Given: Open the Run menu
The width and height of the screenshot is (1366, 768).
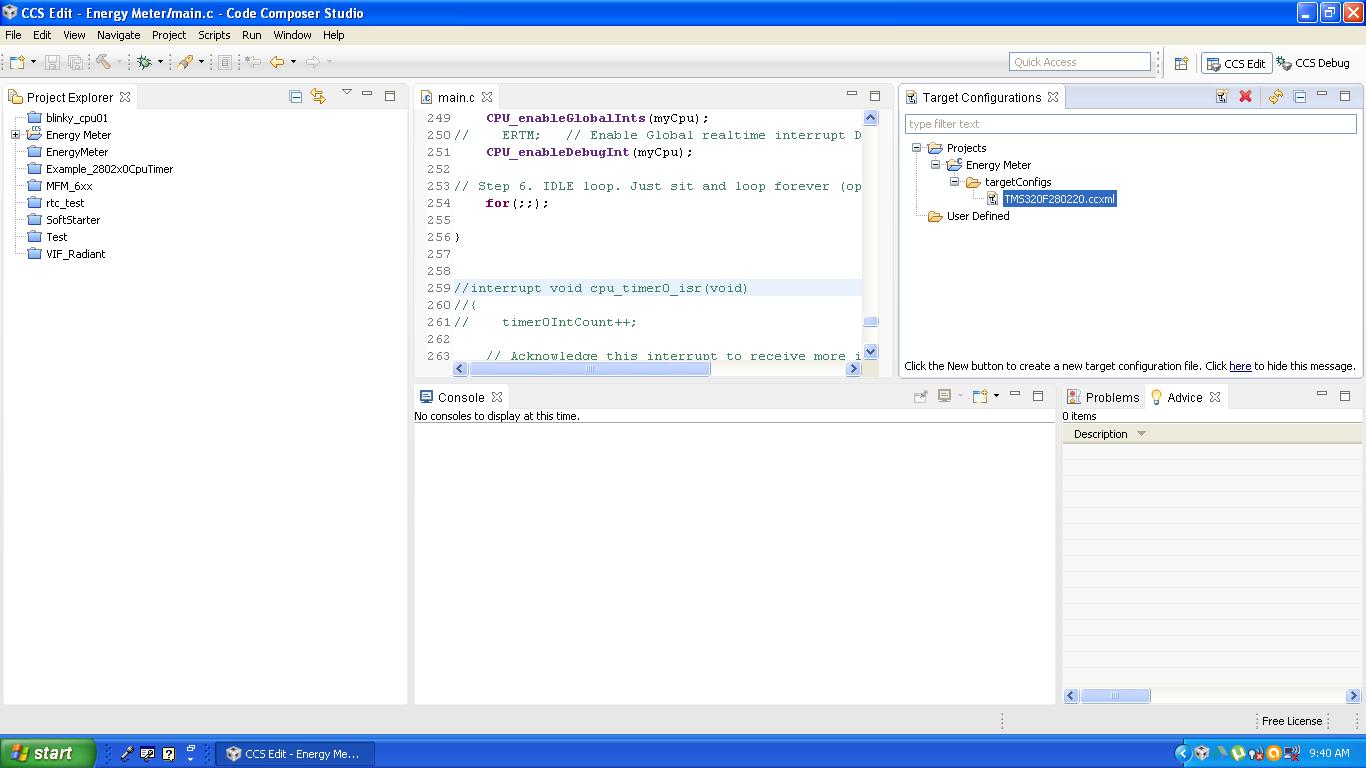Looking at the screenshot, I should pyautogui.click(x=251, y=35).
